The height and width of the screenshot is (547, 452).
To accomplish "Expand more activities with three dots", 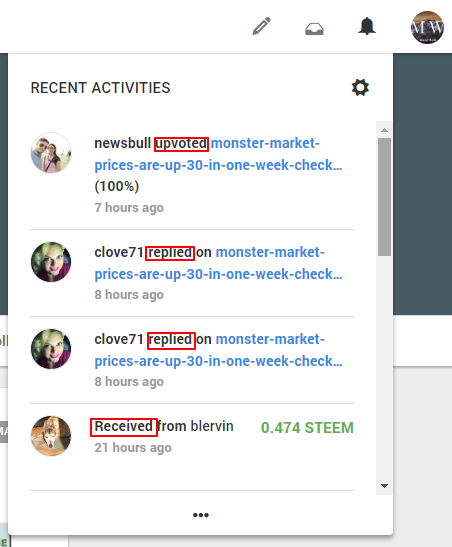I will 201,515.
